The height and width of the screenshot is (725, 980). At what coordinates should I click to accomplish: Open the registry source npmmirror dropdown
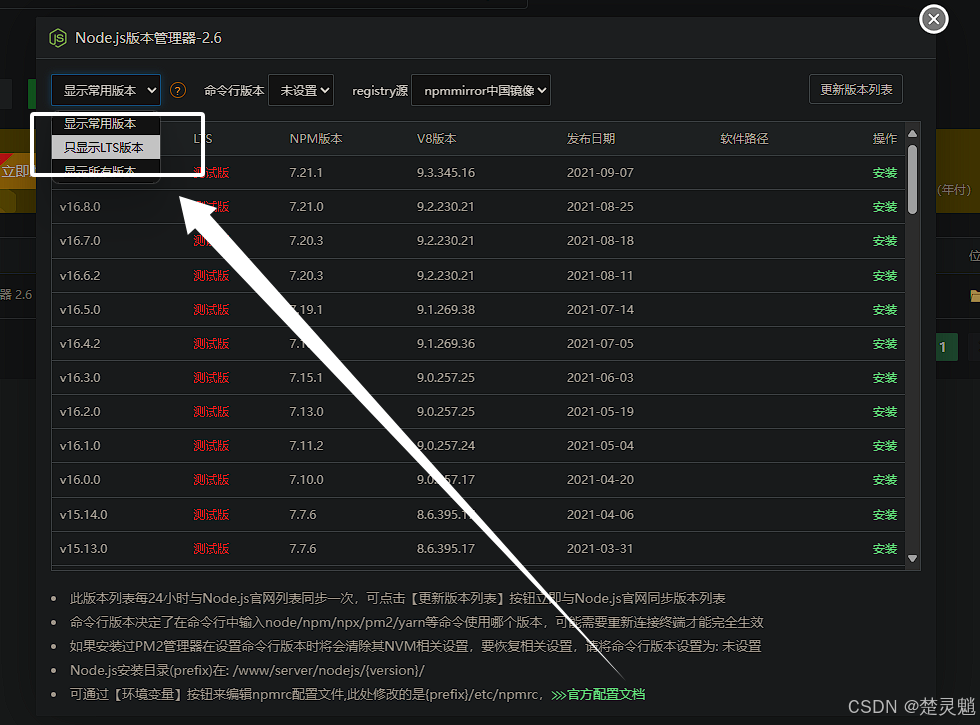[x=481, y=90]
